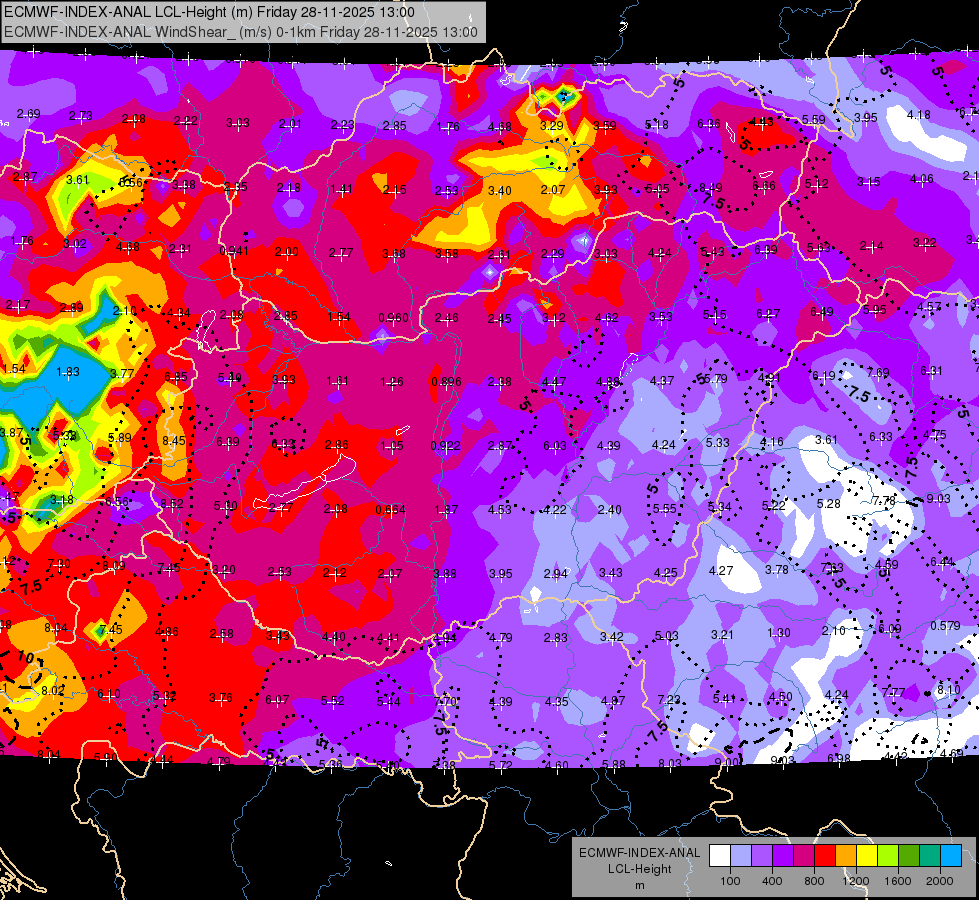Click the vivid violet legend swatch
The image size is (979, 900).
pyautogui.click(x=783, y=855)
